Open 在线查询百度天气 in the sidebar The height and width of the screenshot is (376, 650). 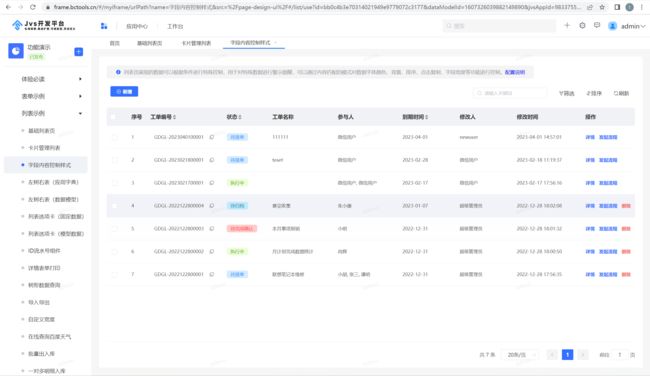[49, 337]
